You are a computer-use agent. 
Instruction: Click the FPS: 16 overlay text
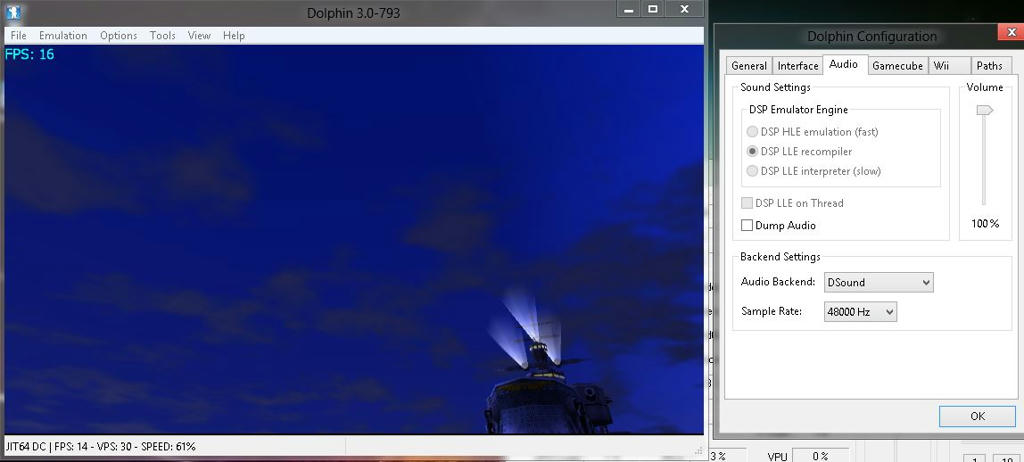29,54
